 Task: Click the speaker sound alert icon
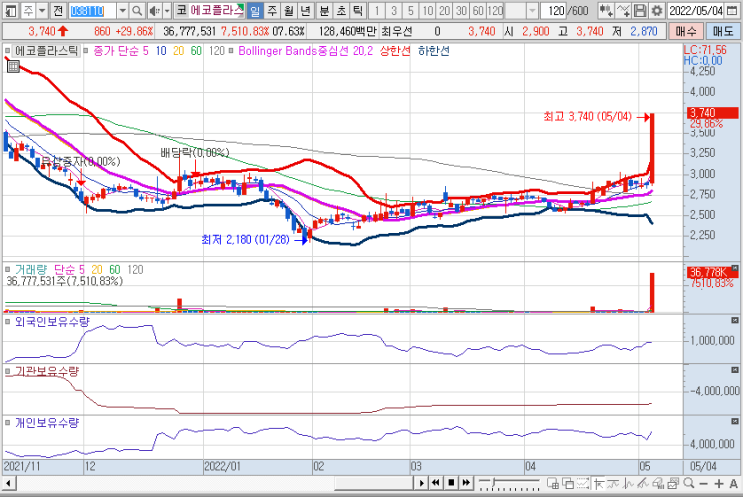click(x=154, y=10)
